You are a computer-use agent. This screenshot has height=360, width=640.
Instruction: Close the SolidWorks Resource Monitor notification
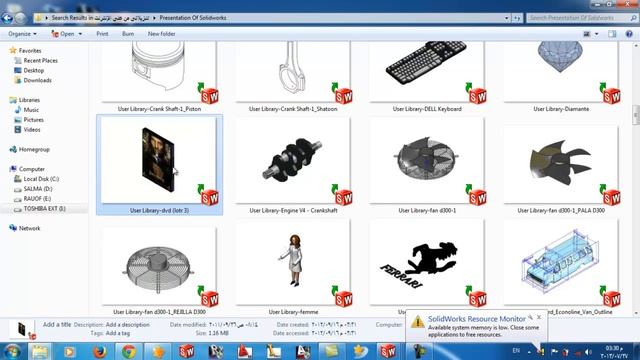click(x=539, y=317)
